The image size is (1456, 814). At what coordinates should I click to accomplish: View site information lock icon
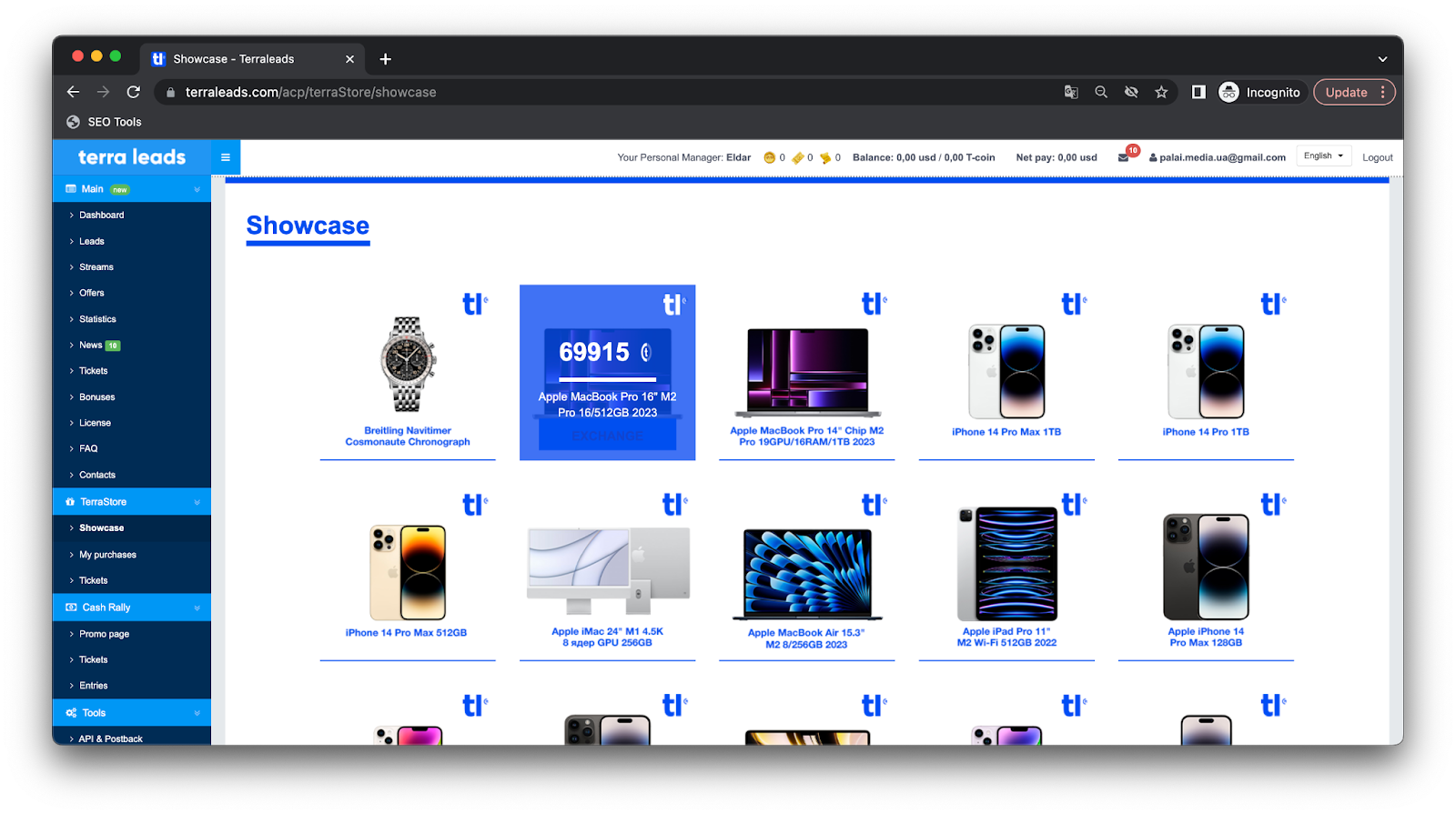pos(169,92)
